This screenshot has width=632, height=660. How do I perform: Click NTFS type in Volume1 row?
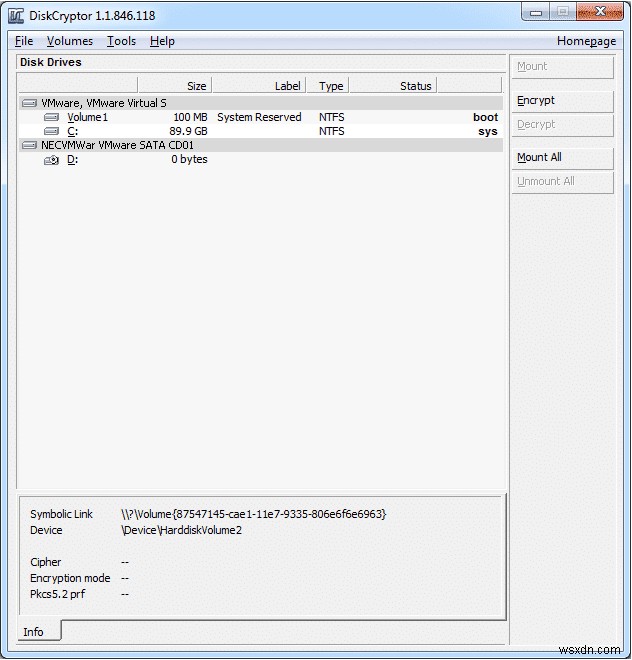[x=331, y=117]
